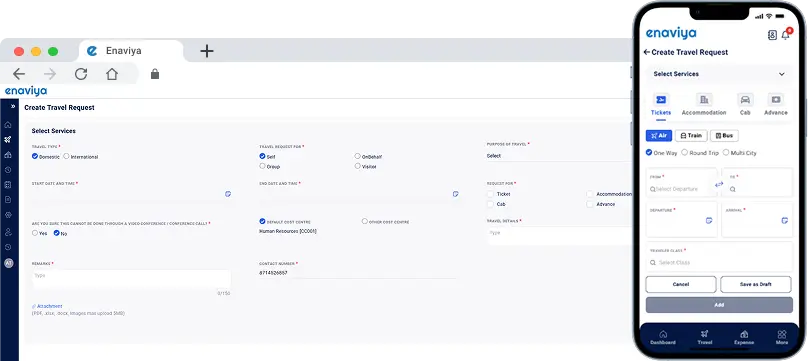Viewport: 808px width, 361px height.
Task: Select Self under Travel Request For
Action: pyautogui.click(x=262, y=156)
